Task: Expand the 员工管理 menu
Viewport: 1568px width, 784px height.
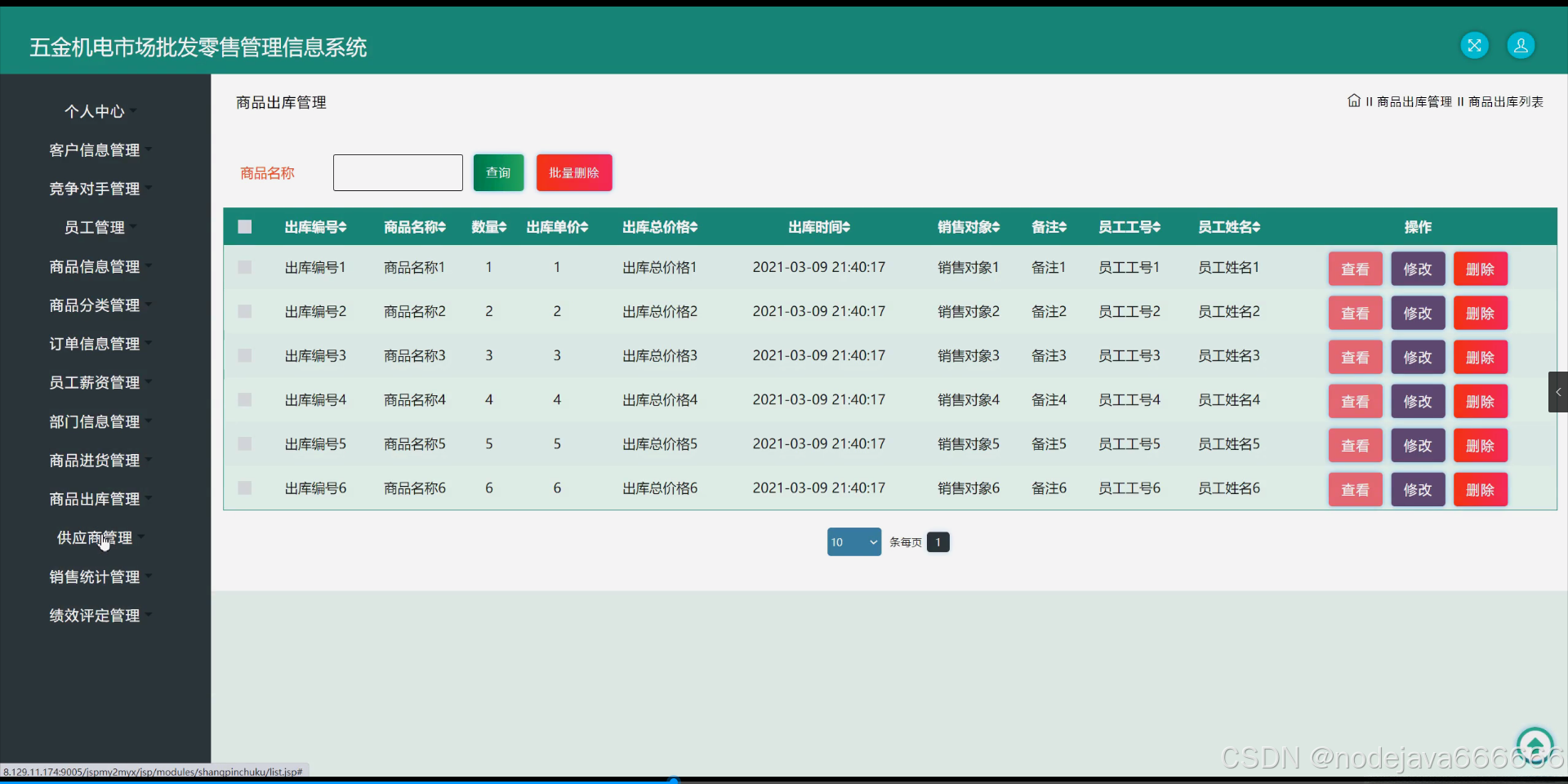Action: [94, 227]
